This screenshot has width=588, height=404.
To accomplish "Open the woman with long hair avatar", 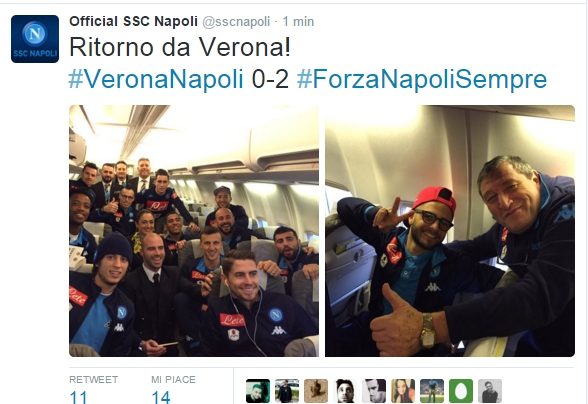I will pos(403,391).
